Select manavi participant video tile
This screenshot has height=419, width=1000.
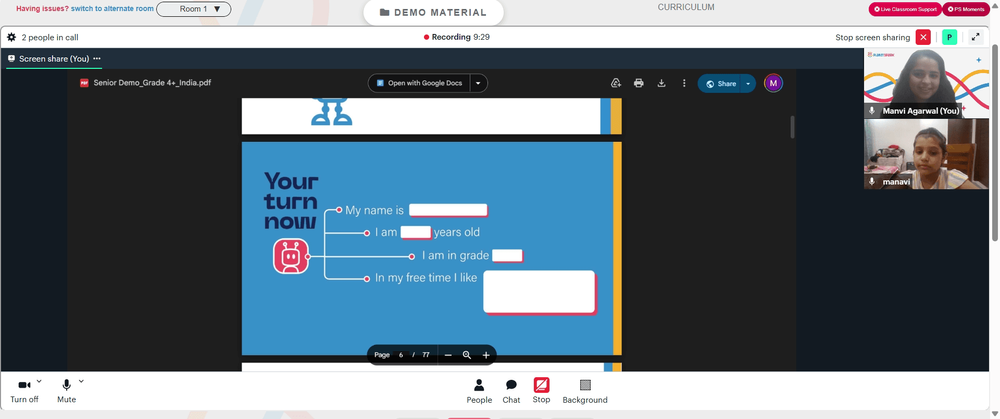tap(925, 154)
